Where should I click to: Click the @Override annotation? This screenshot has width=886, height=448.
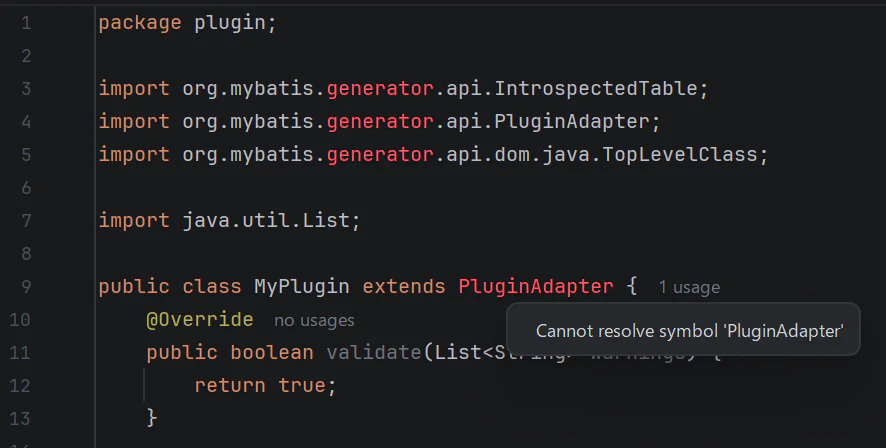tap(199, 319)
